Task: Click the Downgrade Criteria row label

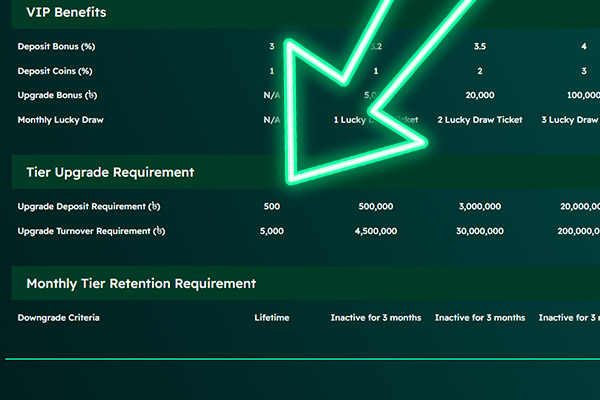Action: pos(59,318)
